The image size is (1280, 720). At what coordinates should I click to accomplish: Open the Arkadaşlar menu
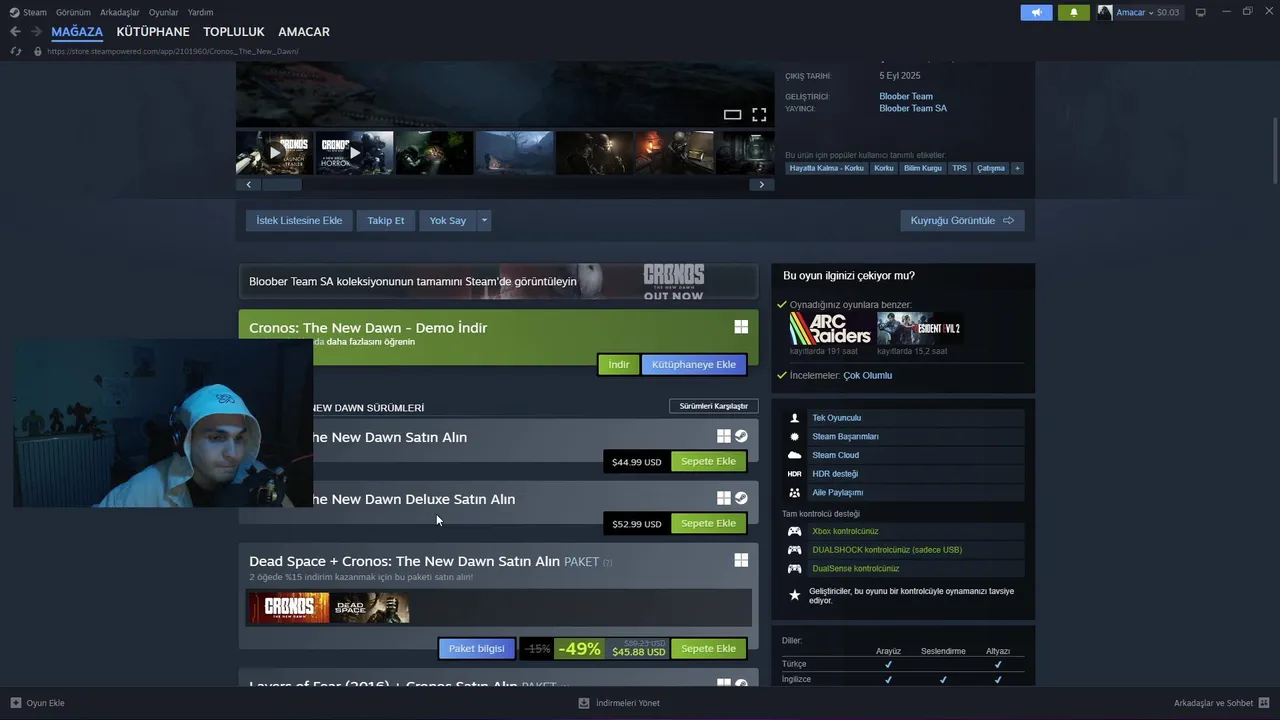coord(120,12)
